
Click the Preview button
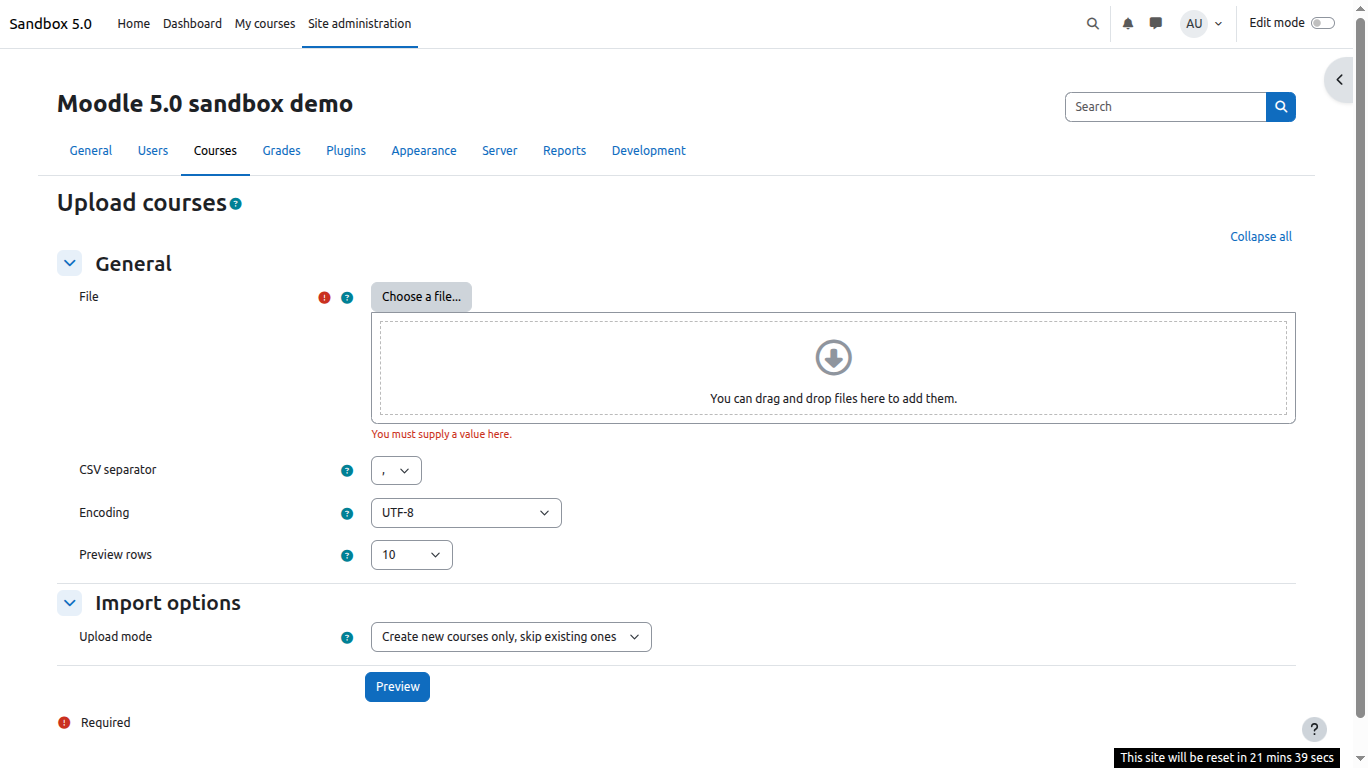(397, 686)
